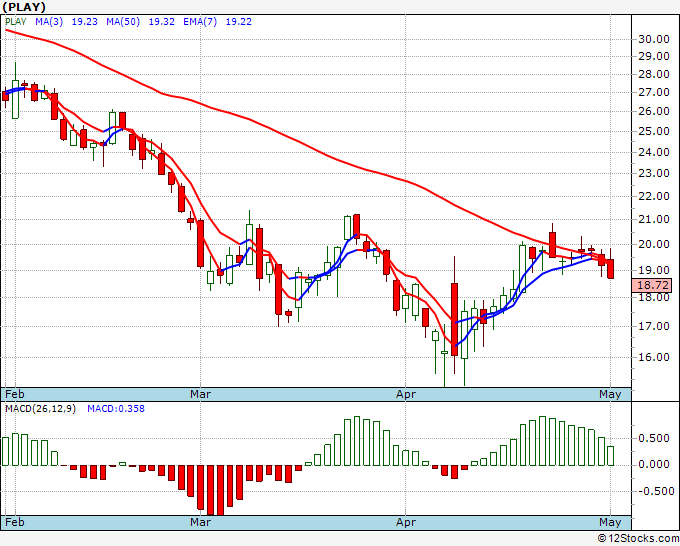
Task: Click the (PLAY) chart title
Action: click(x=24, y=7)
